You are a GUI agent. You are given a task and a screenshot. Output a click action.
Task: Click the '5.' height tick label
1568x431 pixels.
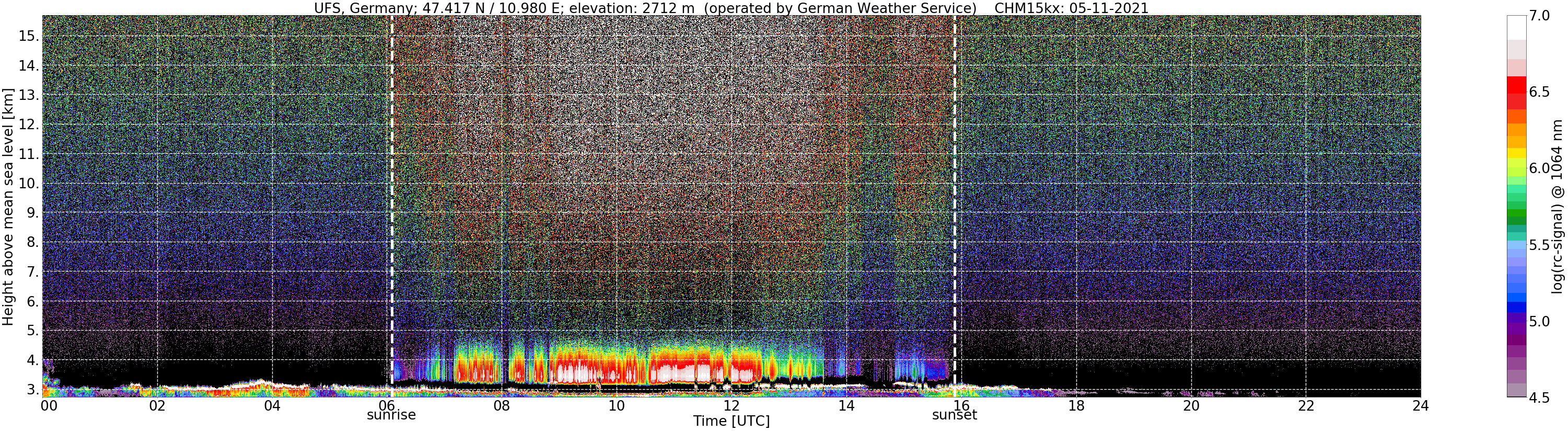tap(33, 331)
